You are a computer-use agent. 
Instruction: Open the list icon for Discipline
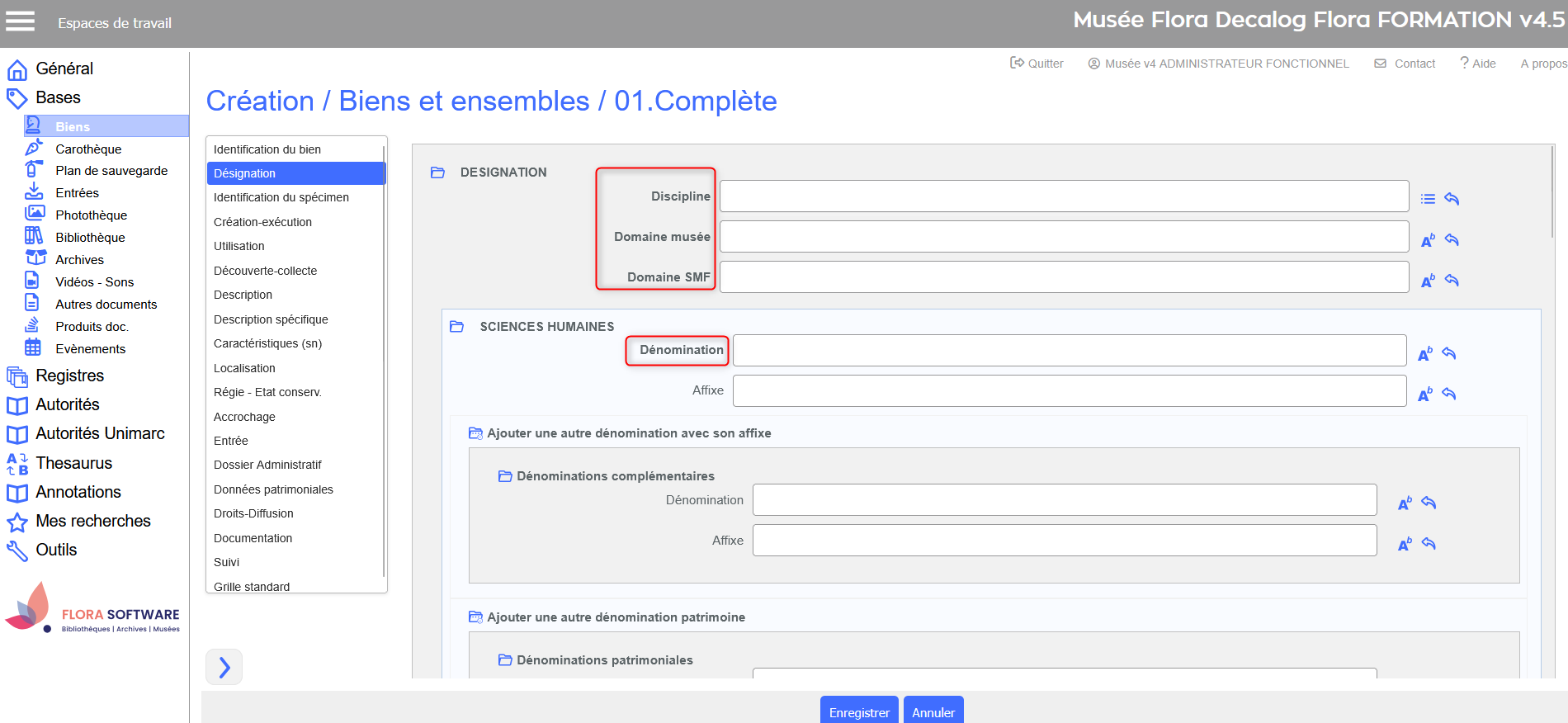point(1428,199)
